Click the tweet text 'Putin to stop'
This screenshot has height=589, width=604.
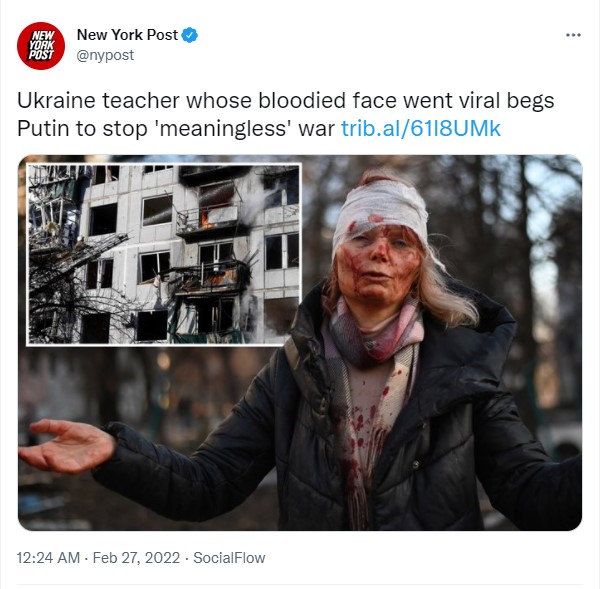82,128
